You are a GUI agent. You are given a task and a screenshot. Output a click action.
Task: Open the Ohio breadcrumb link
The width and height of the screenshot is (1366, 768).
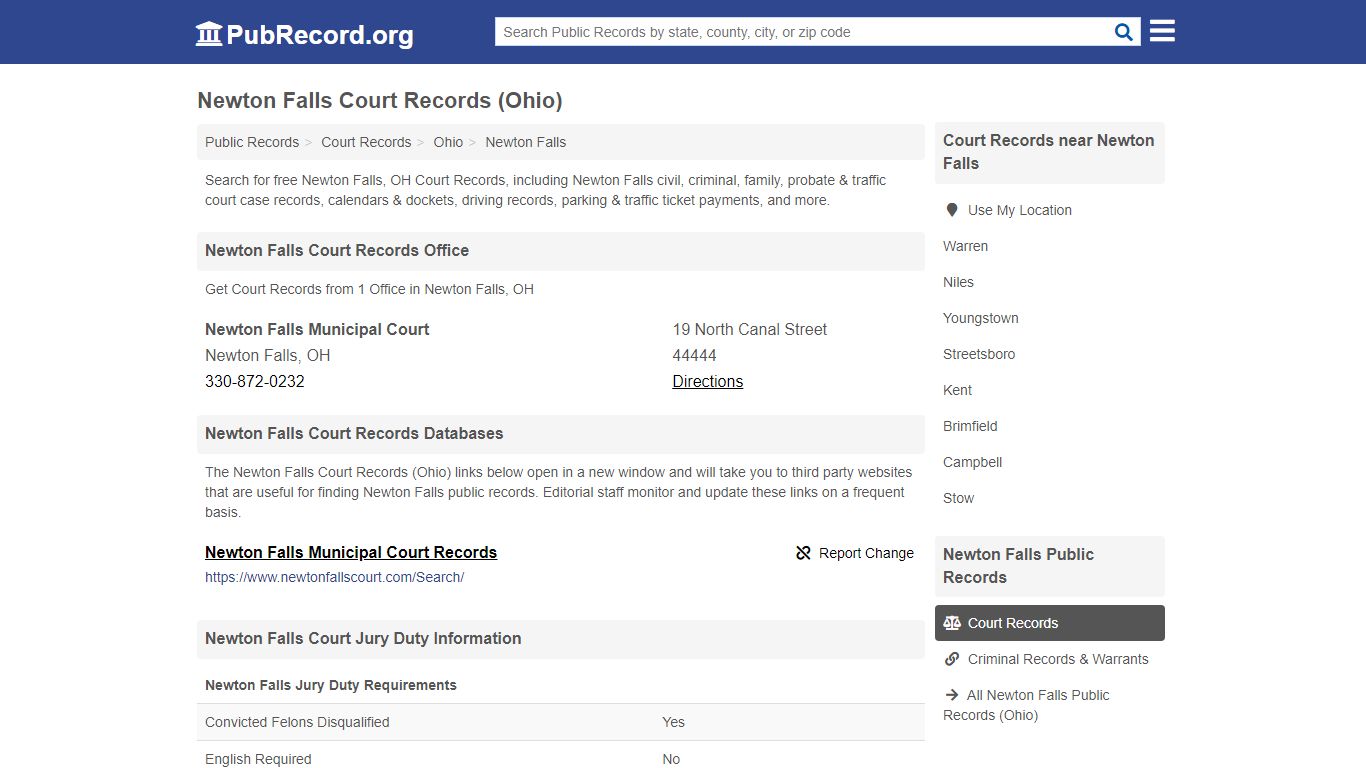coord(448,142)
